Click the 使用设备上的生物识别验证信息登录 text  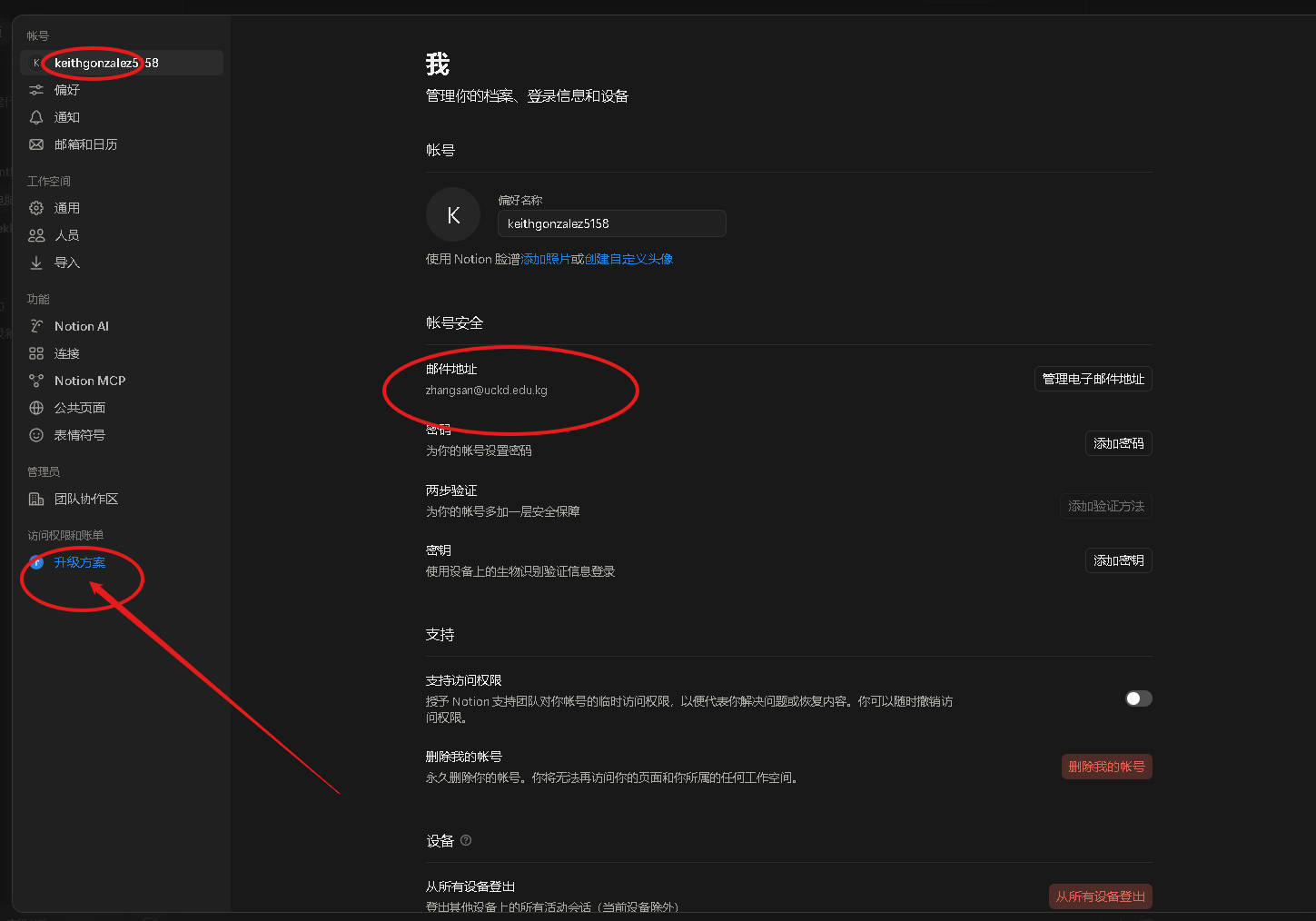[x=520, y=571]
